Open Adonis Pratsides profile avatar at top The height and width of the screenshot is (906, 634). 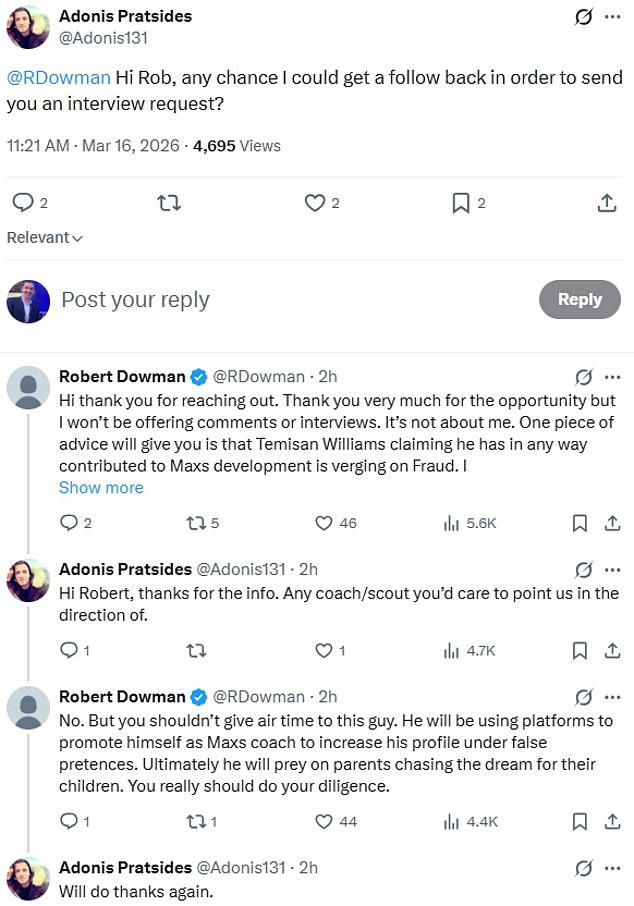28,27
